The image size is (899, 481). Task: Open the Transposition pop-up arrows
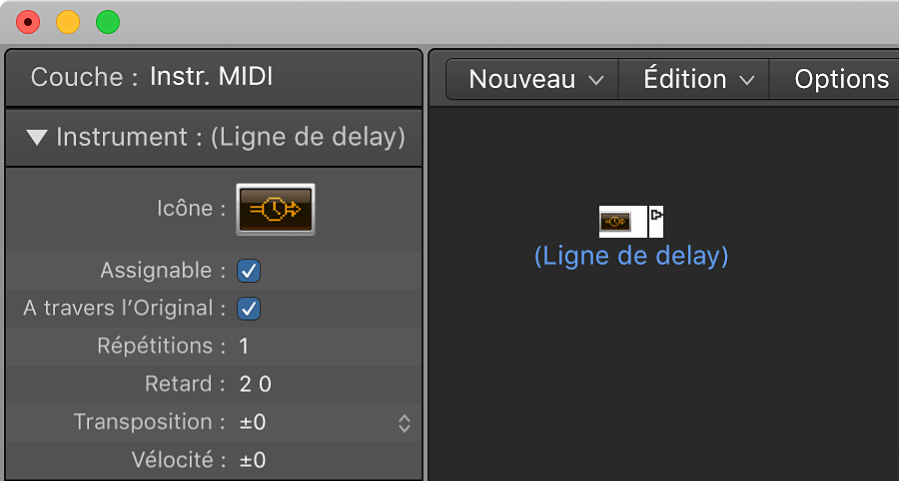click(x=404, y=423)
